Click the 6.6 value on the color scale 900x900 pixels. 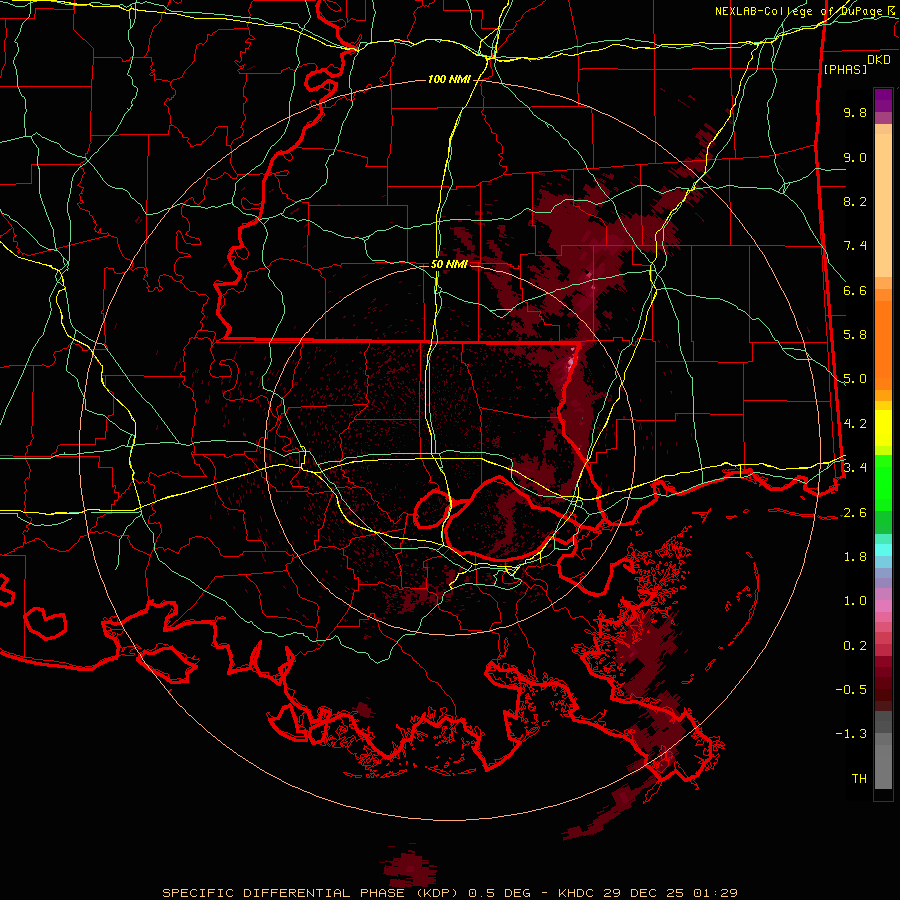[855, 290]
